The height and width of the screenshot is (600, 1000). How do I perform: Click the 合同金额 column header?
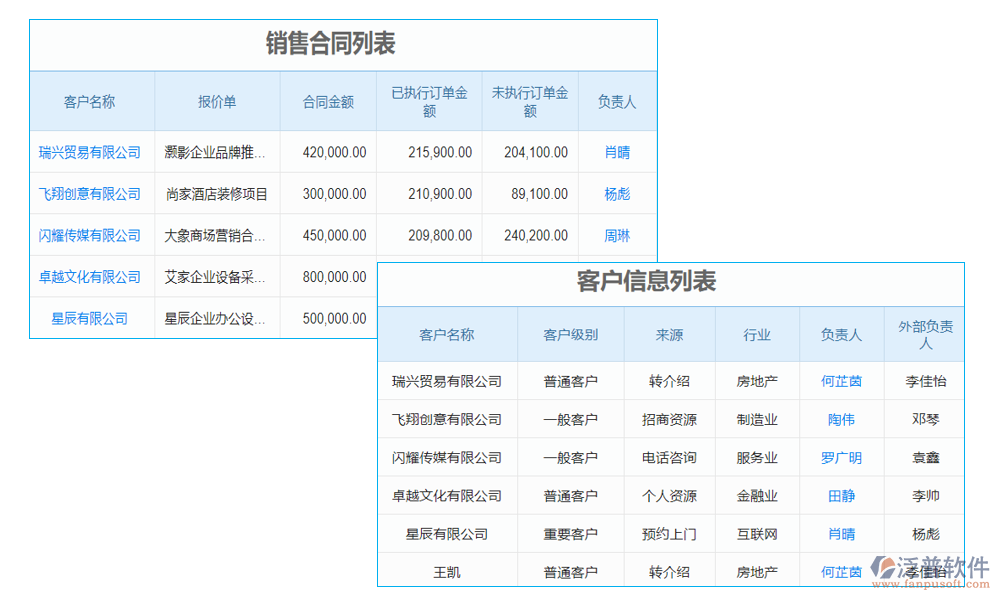click(x=328, y=101)
